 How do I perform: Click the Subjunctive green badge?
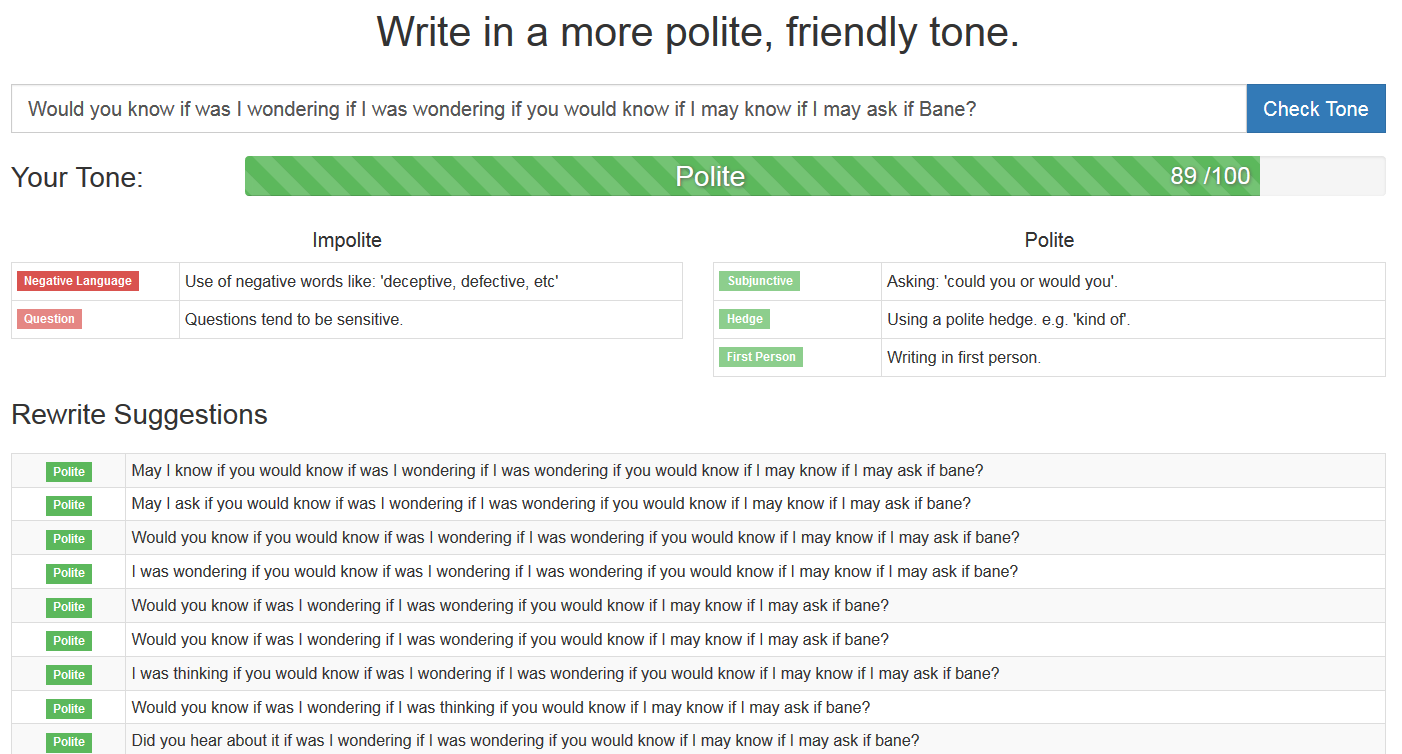pyautogui.click(x=760, y=281)
